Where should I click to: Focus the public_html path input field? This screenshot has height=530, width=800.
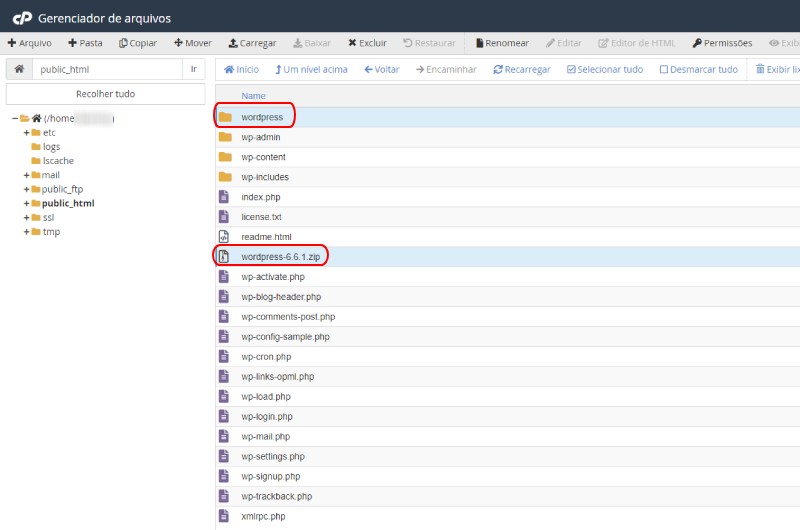click(x=107, y=69)
